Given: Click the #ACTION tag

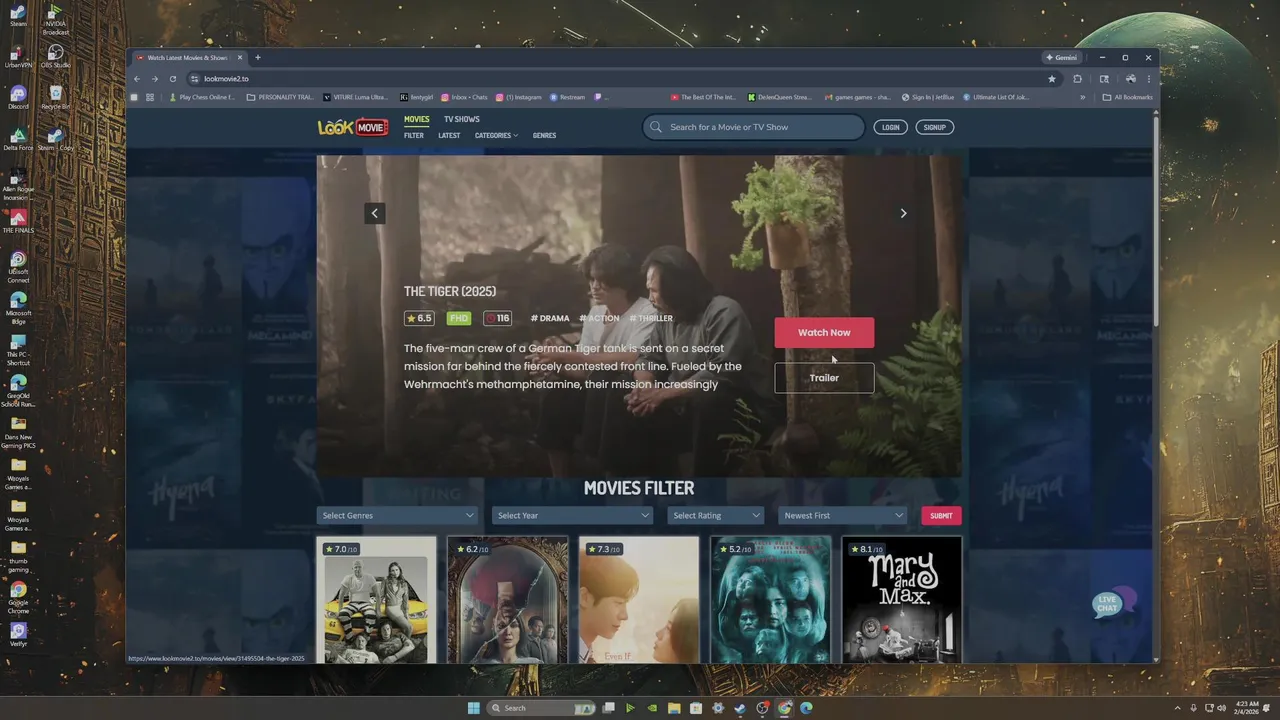Looking at the screenshot, I should pyautogui.click(x=600, y=318).
